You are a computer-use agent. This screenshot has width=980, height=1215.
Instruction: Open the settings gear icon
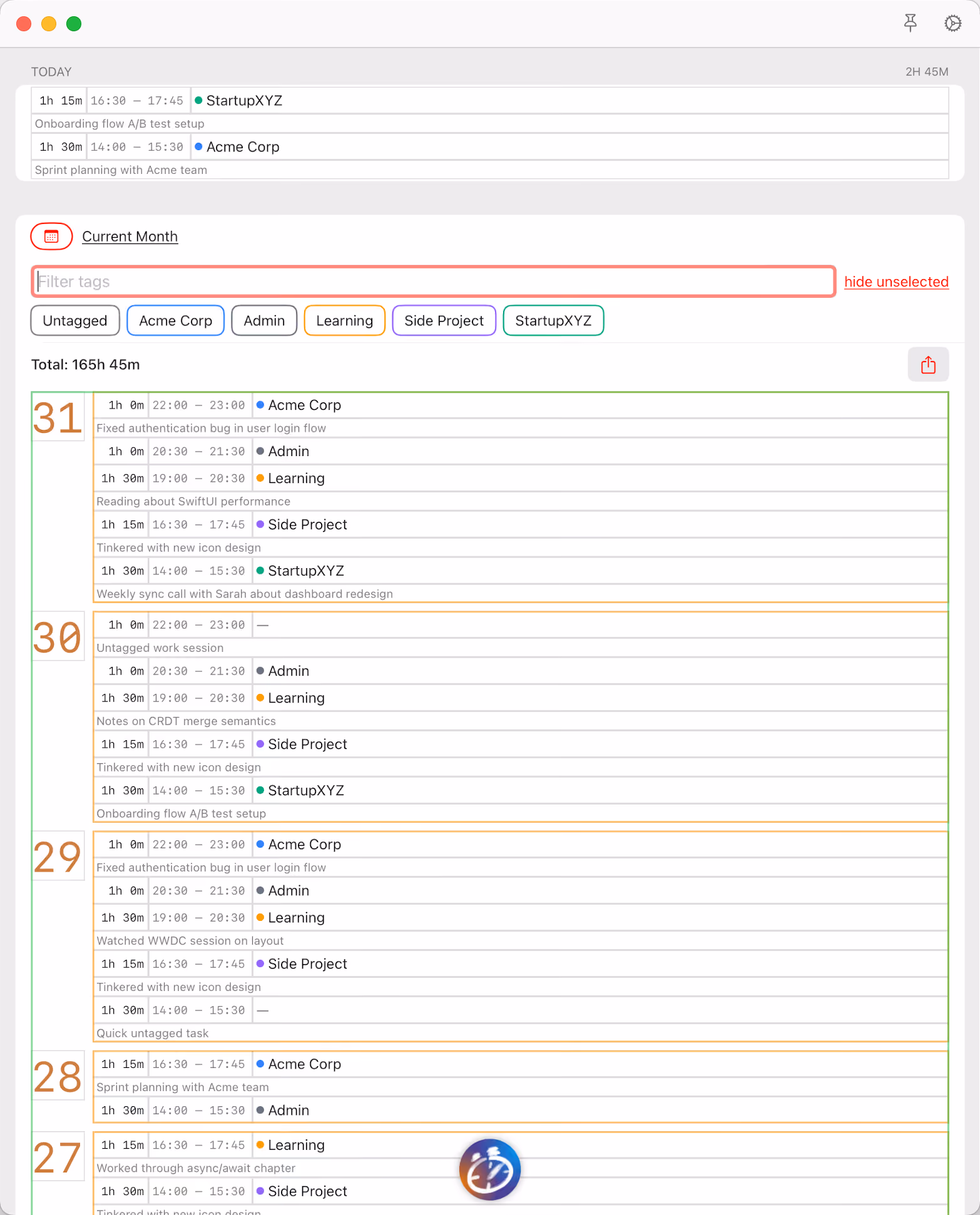point(952,24)
